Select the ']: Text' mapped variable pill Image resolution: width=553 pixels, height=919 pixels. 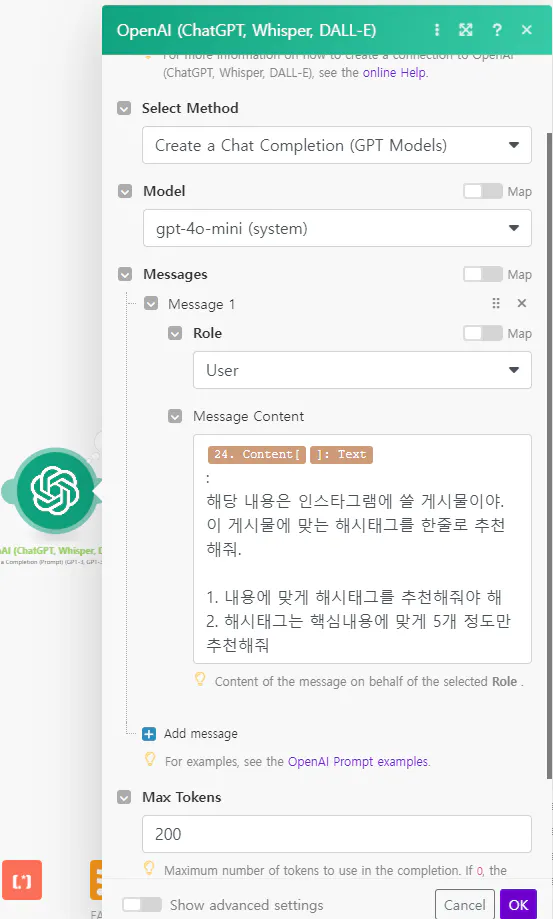point(342,455)
